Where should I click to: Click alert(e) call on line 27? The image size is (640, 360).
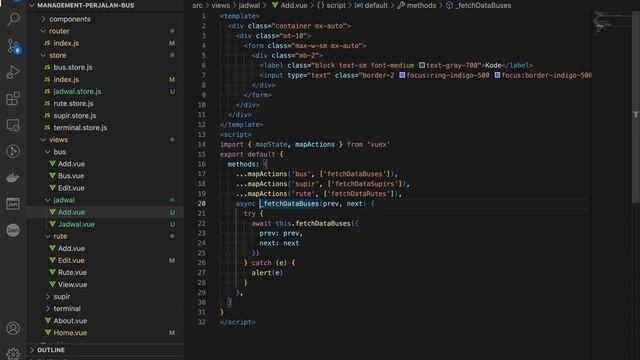(x=267, y=273)
